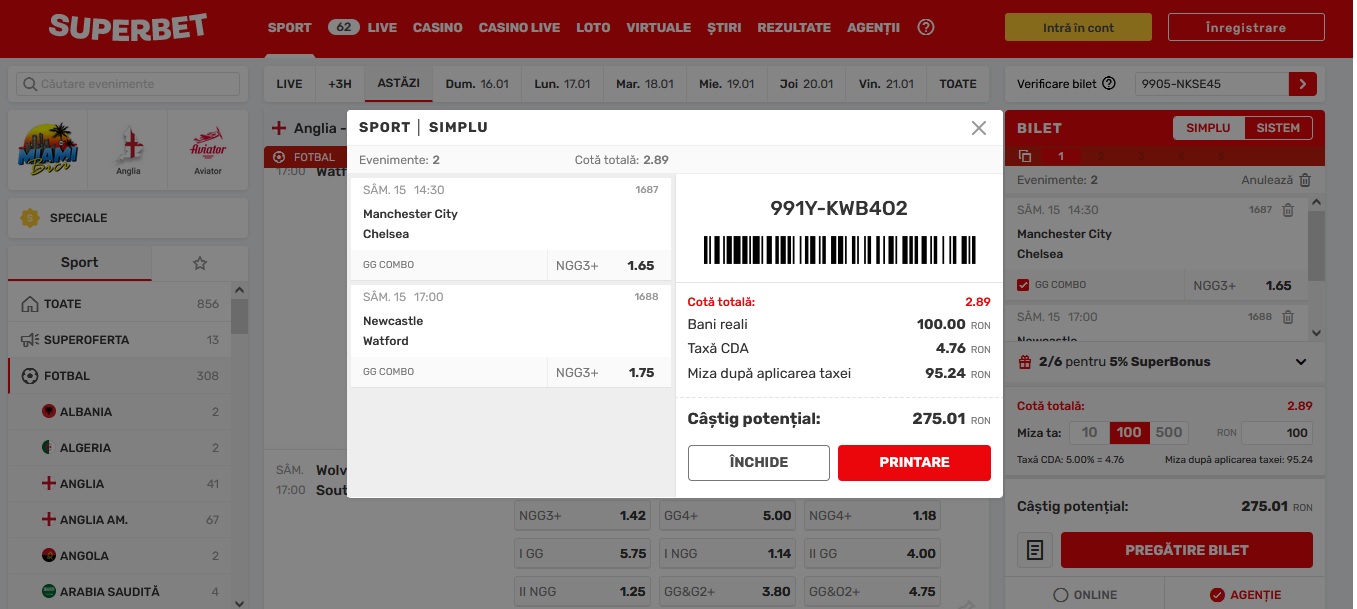
Task: Focus the Căutare evenimente search field
Action: coord(128,84)
